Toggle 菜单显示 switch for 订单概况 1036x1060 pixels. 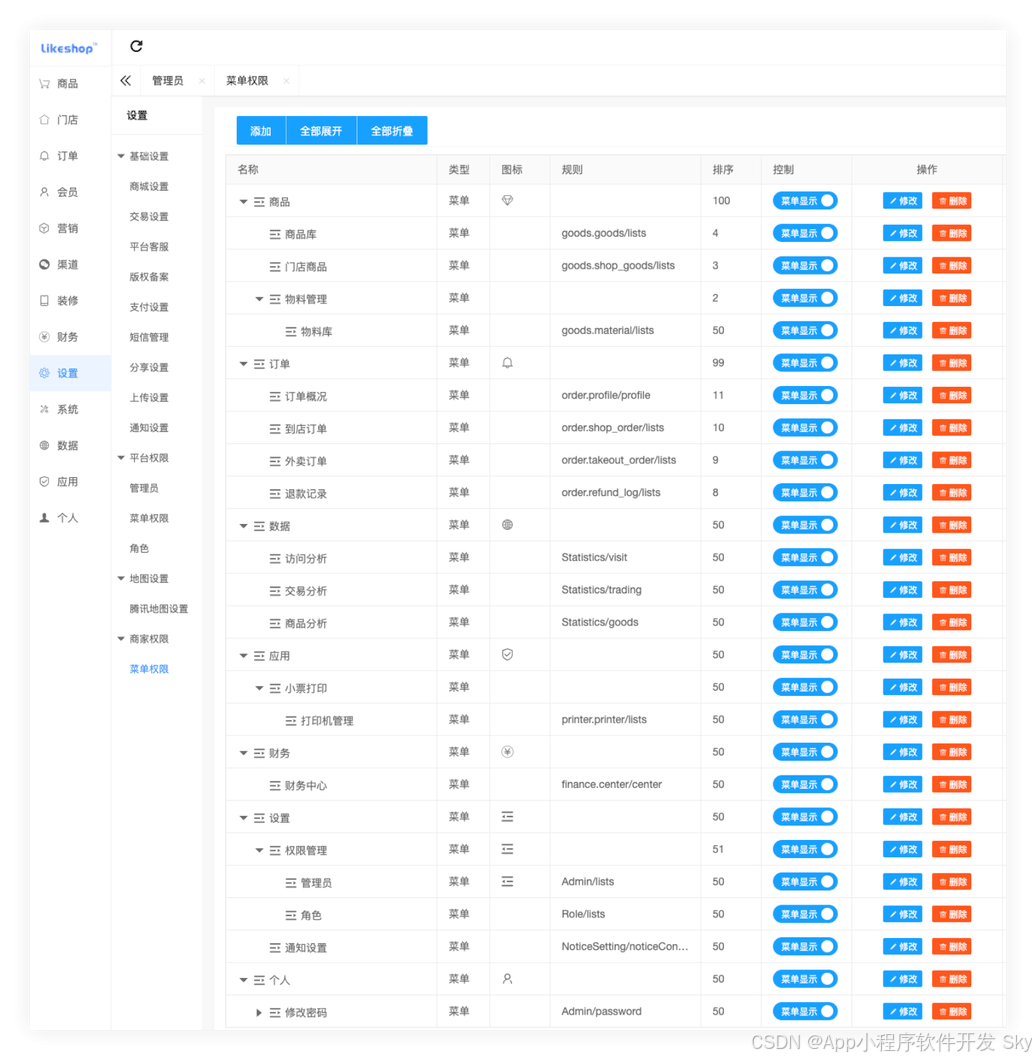click(805, 395)
